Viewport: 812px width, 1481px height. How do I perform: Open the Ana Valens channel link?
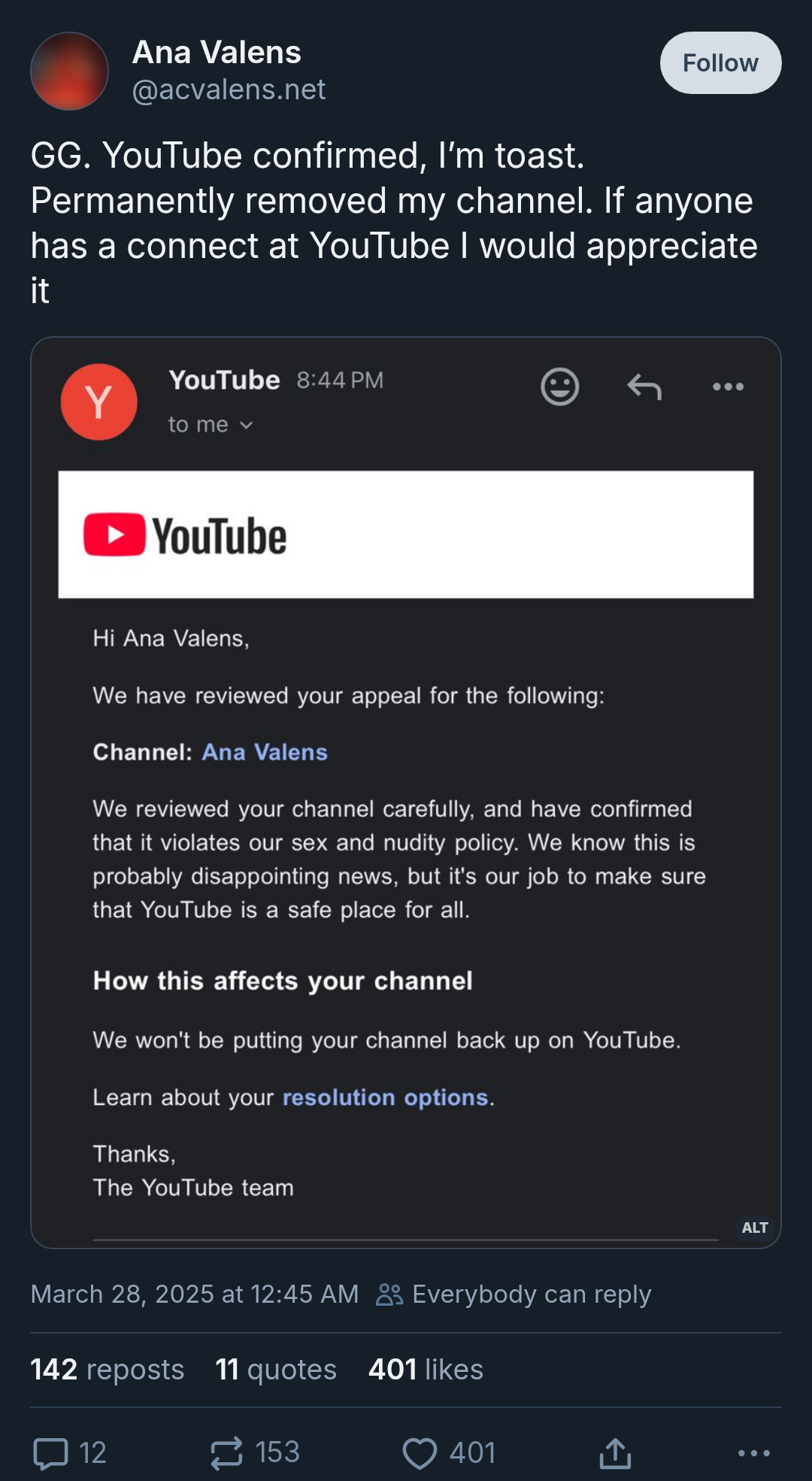coord(265,752)
